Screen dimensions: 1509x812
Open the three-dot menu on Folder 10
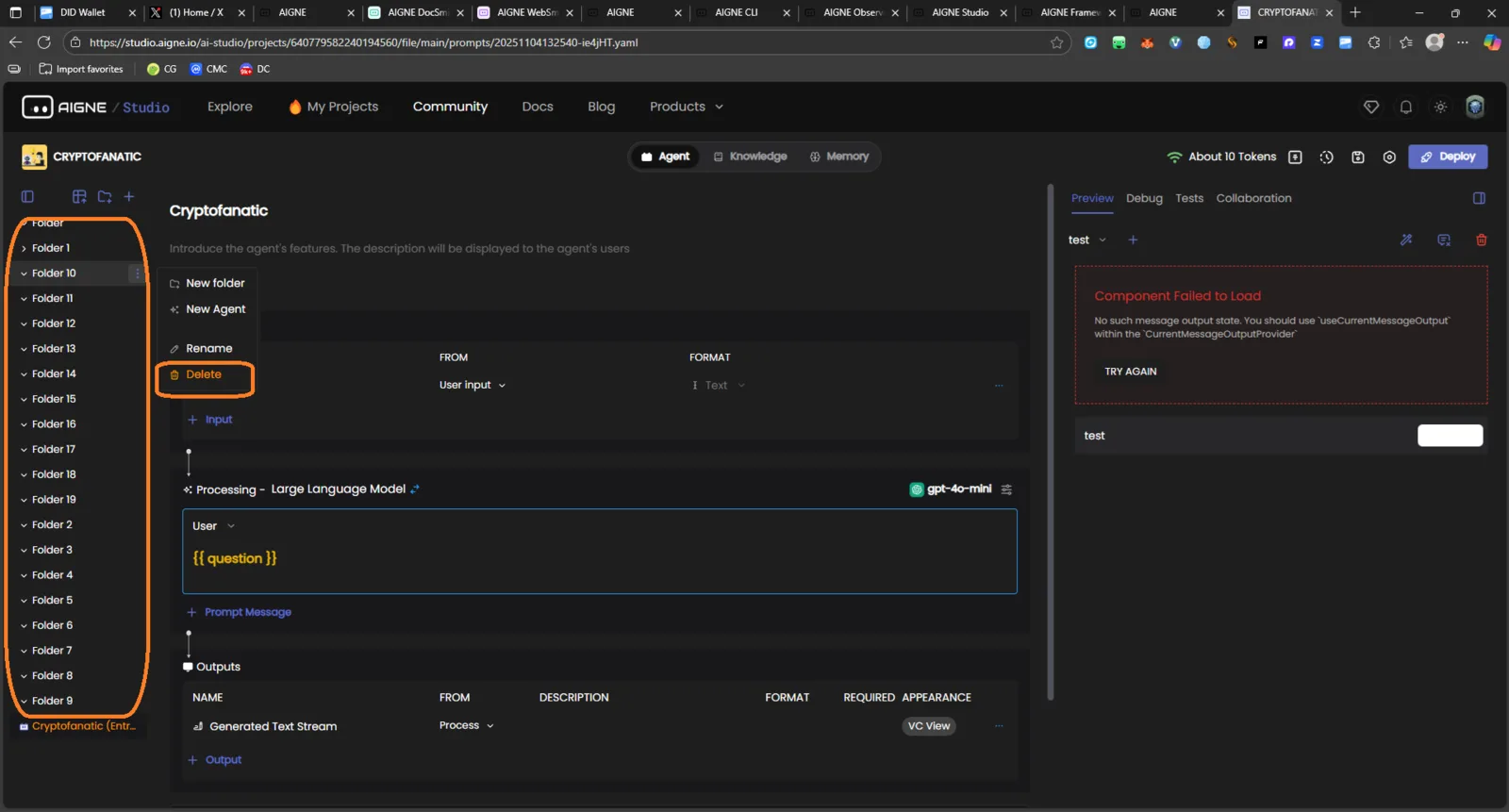(138, 273)
